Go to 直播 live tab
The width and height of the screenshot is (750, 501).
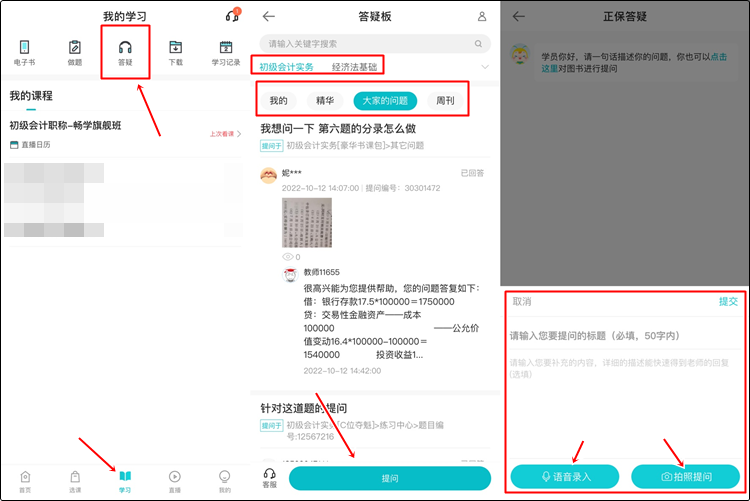coord(175,481)
